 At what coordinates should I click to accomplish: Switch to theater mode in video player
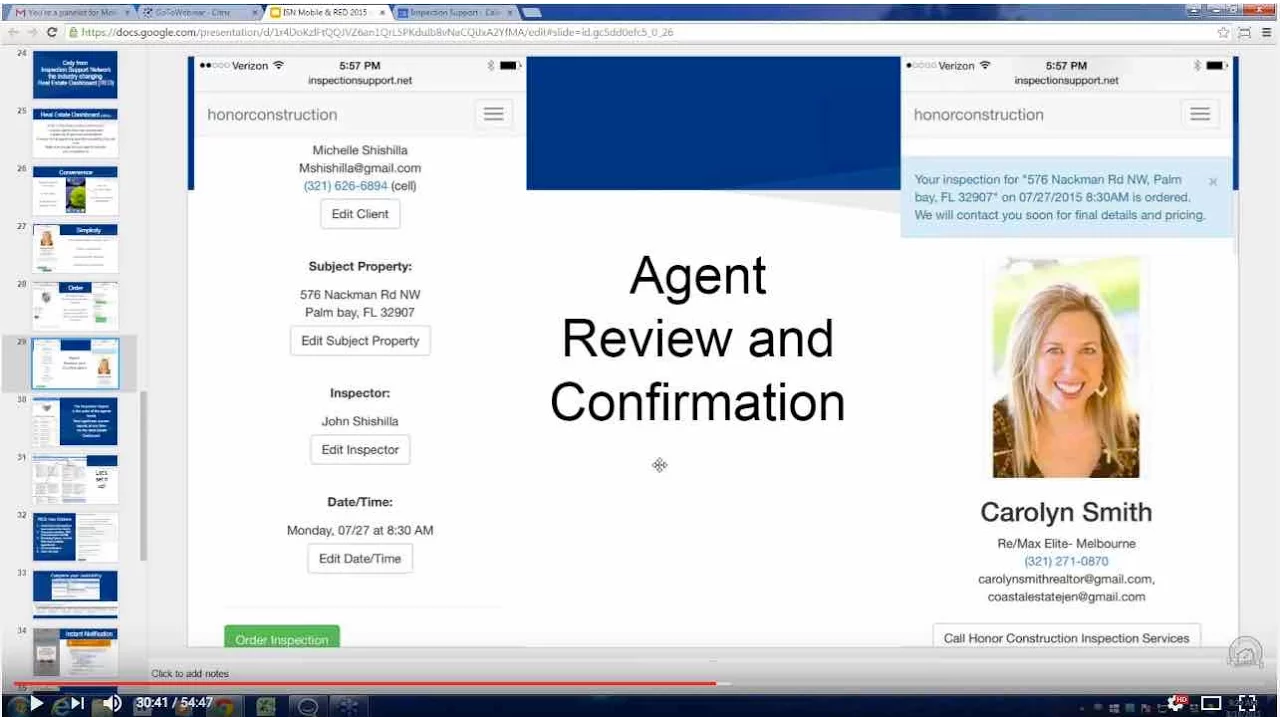pos(1211,703)
